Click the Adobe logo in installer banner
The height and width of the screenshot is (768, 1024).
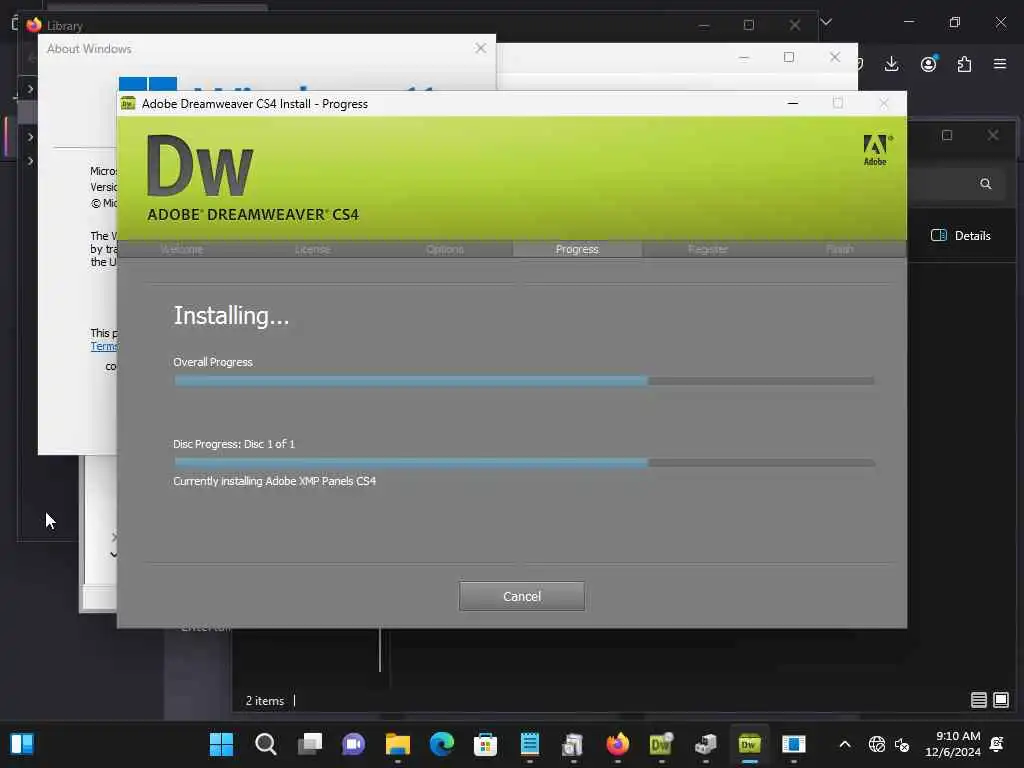[x=875, y=150]
